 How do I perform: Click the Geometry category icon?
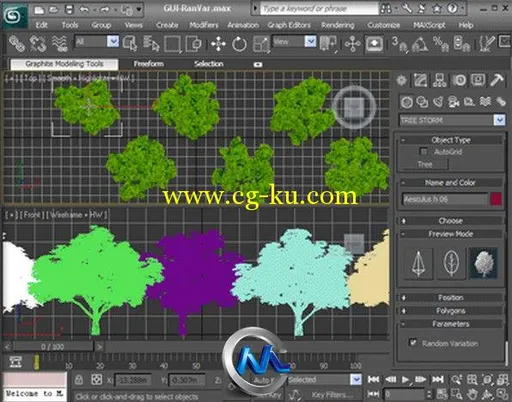406,102
